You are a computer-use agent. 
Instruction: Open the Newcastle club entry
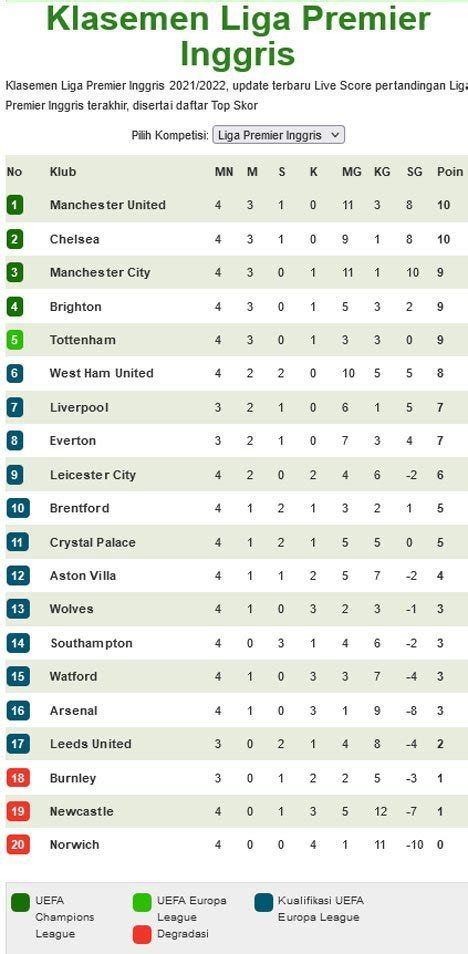click(x=82, y=811)
